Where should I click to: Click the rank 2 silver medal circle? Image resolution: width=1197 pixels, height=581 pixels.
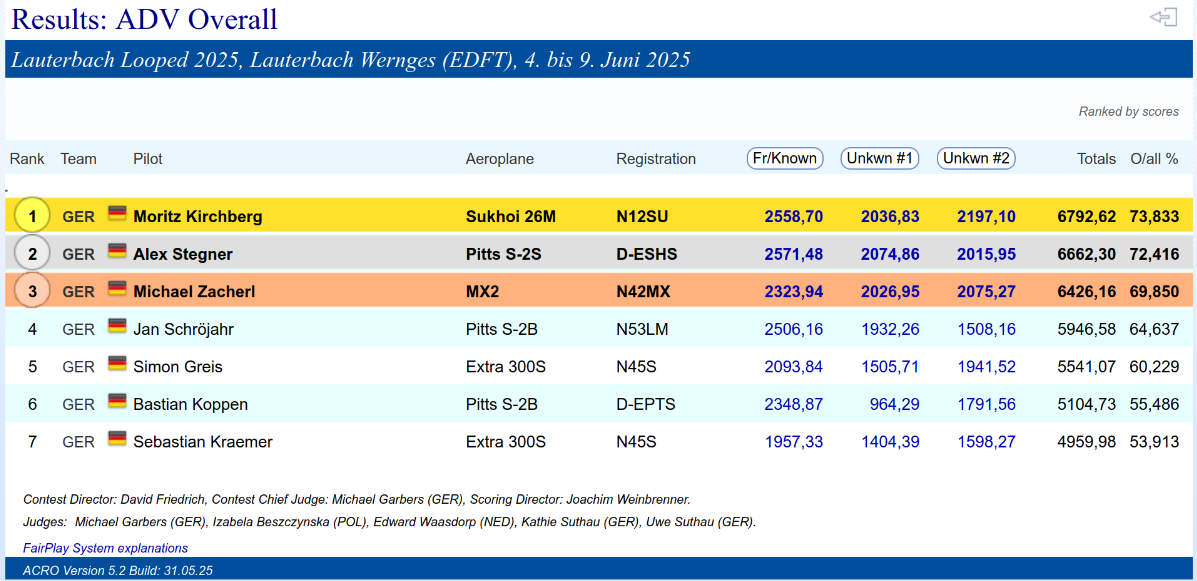(x=32, y=254)
